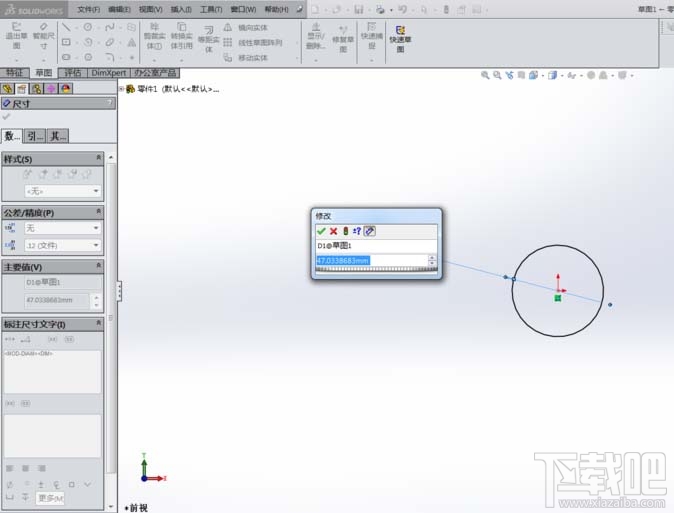Select the Line sketch tool

point(66,27)
